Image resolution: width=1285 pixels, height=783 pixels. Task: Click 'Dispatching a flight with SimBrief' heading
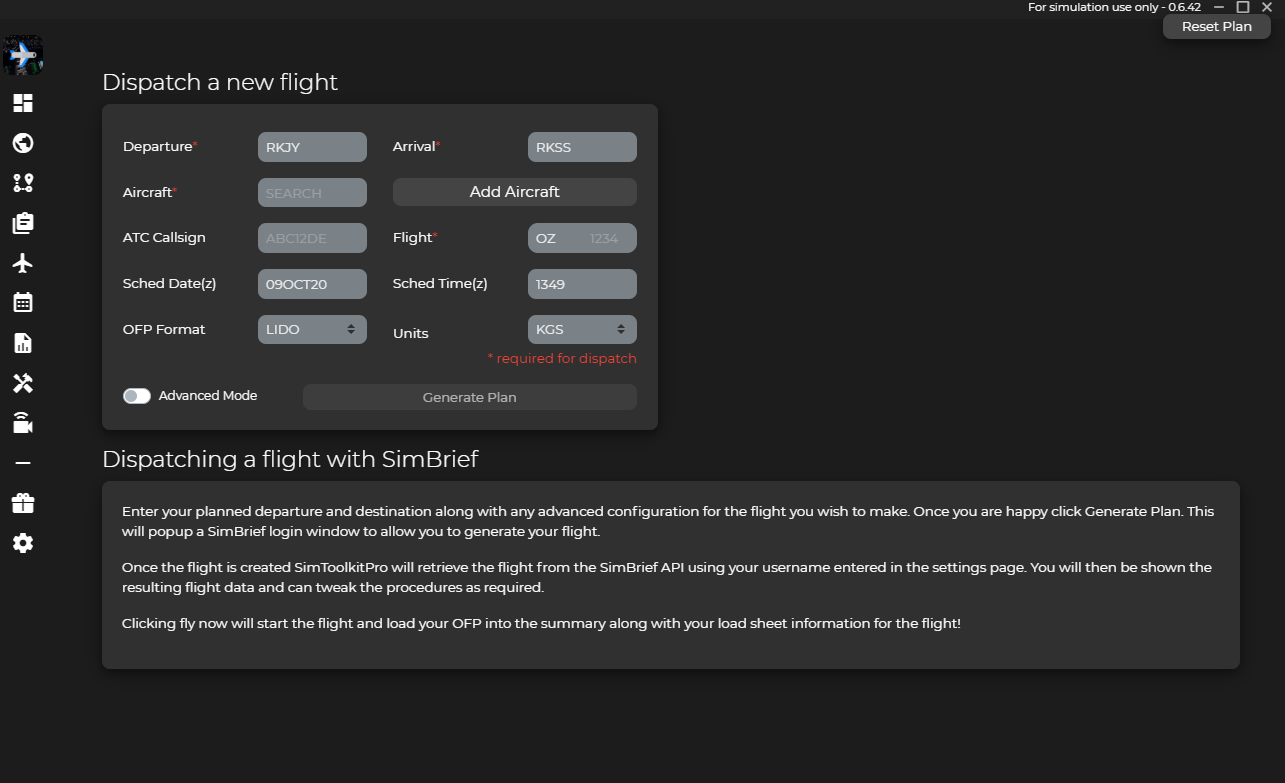coord(290,459)
